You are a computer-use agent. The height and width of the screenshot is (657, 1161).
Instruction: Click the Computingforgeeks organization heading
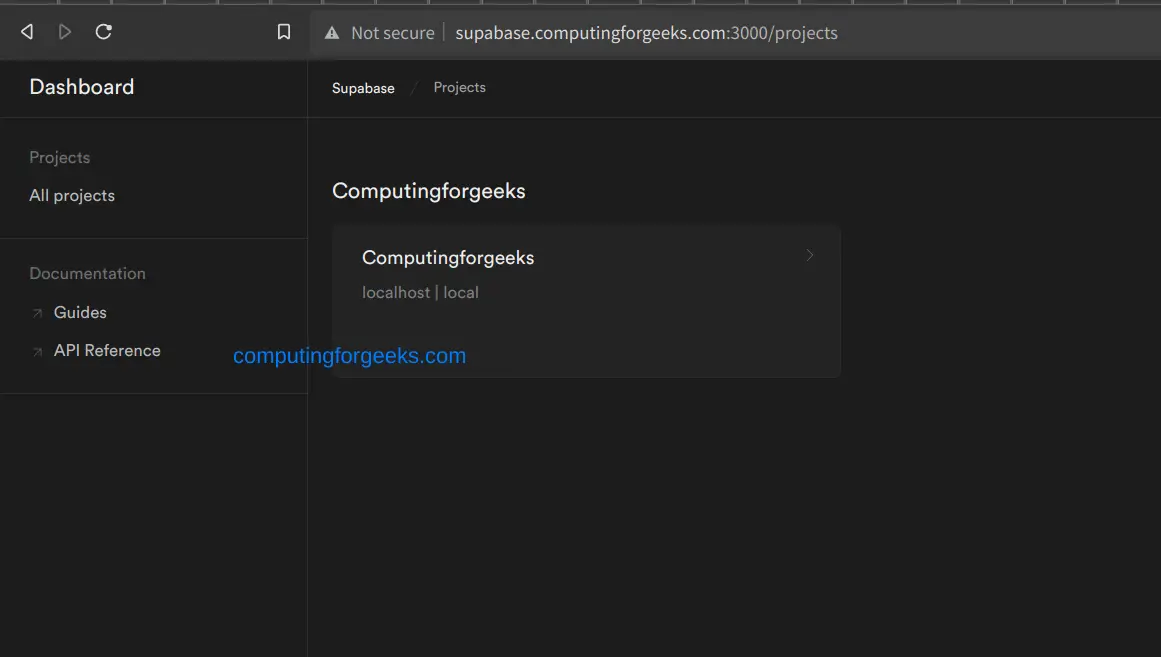point(428,191)
